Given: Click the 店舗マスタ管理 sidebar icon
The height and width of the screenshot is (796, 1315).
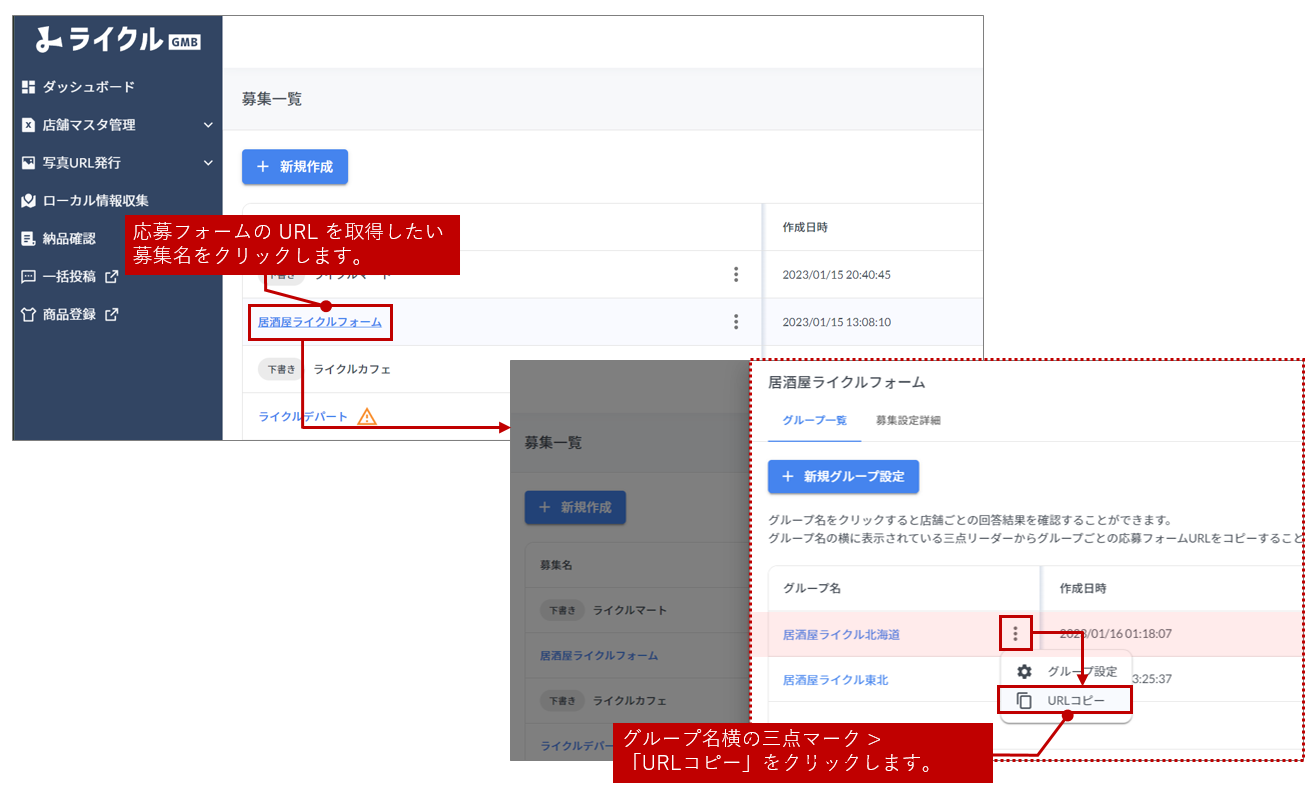Looking at the screenshot, I should 28,125.
